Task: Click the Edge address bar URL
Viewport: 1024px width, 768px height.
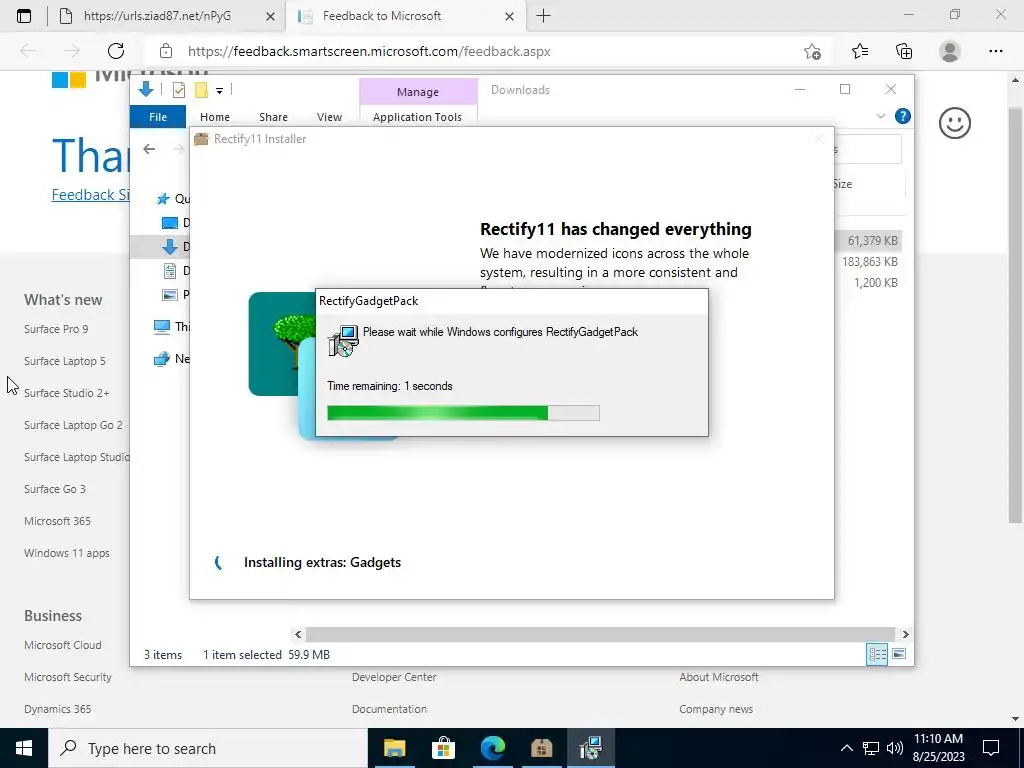Action: 369,51
